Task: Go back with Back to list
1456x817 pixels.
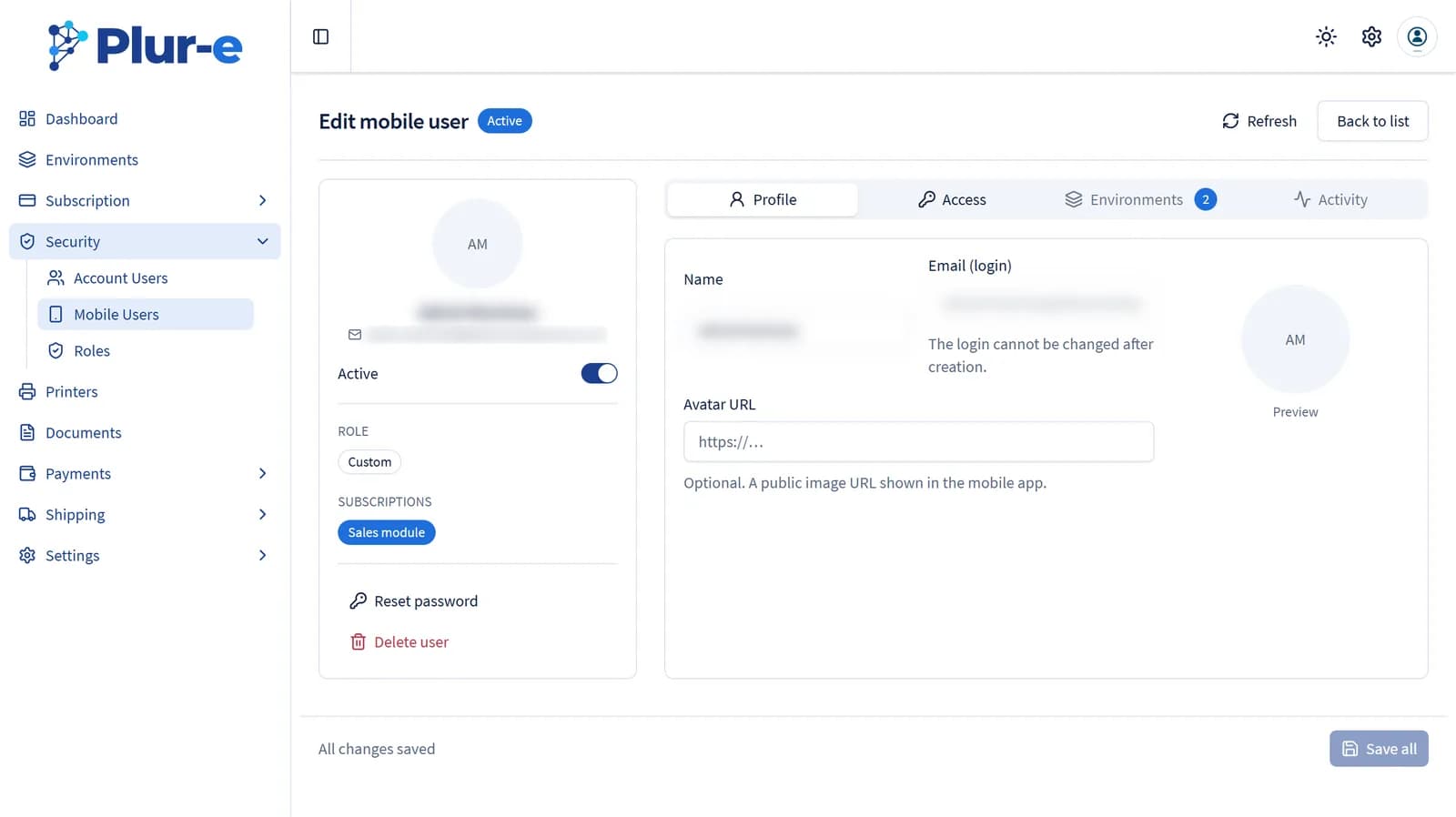Action: pos(1372,121)
